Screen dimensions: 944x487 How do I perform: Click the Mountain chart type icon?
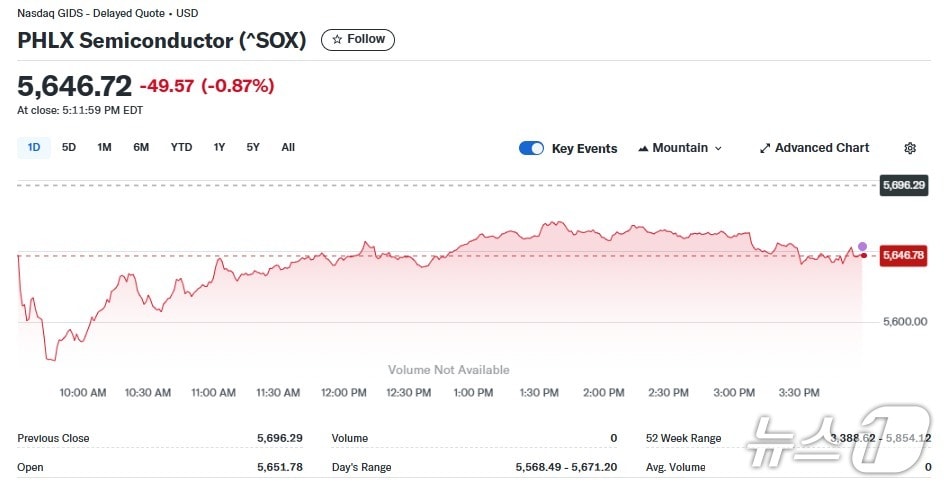tap(643, 148)
